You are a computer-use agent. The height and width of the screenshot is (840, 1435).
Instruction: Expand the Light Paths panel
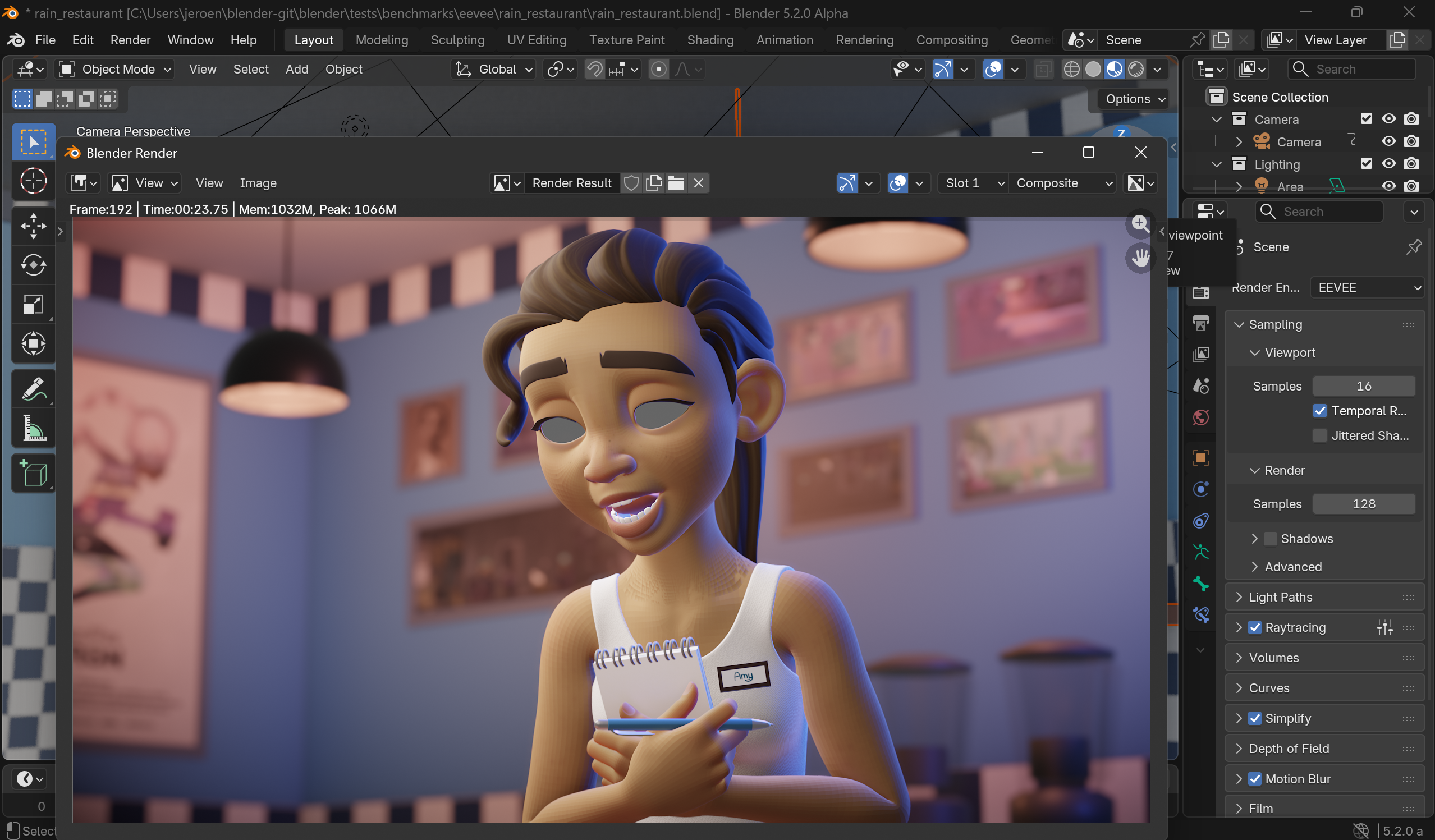[1280, 597]
